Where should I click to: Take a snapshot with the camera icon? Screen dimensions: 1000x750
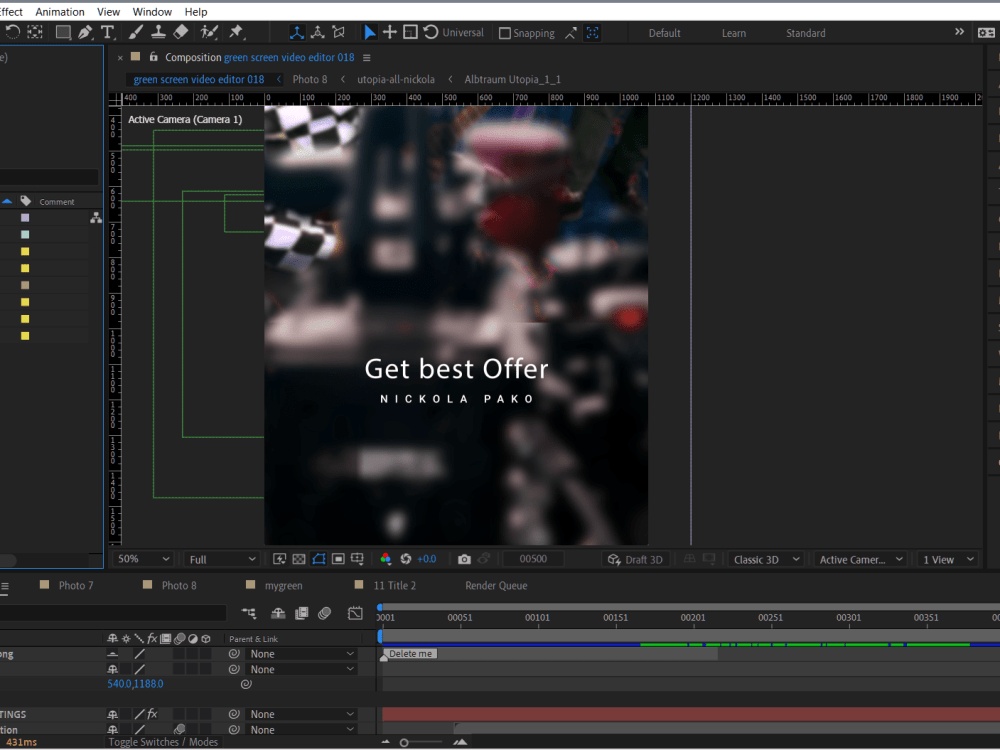tap(464, 559)
